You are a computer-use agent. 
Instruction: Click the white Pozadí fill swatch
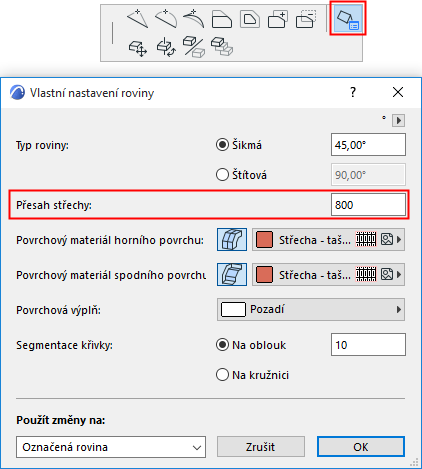point(233,310)
